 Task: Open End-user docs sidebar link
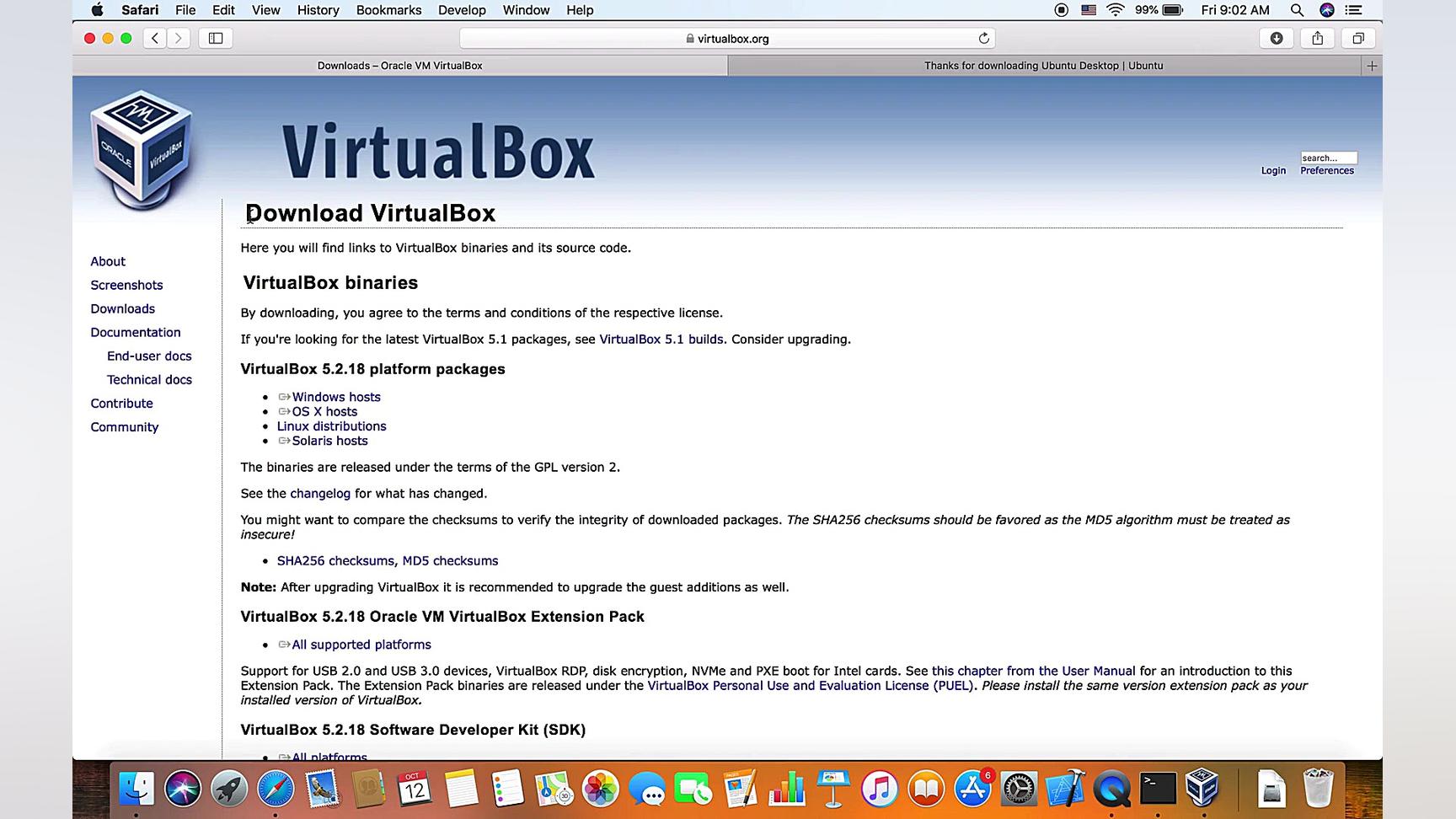pyautogui.click(x=149, y=356)
